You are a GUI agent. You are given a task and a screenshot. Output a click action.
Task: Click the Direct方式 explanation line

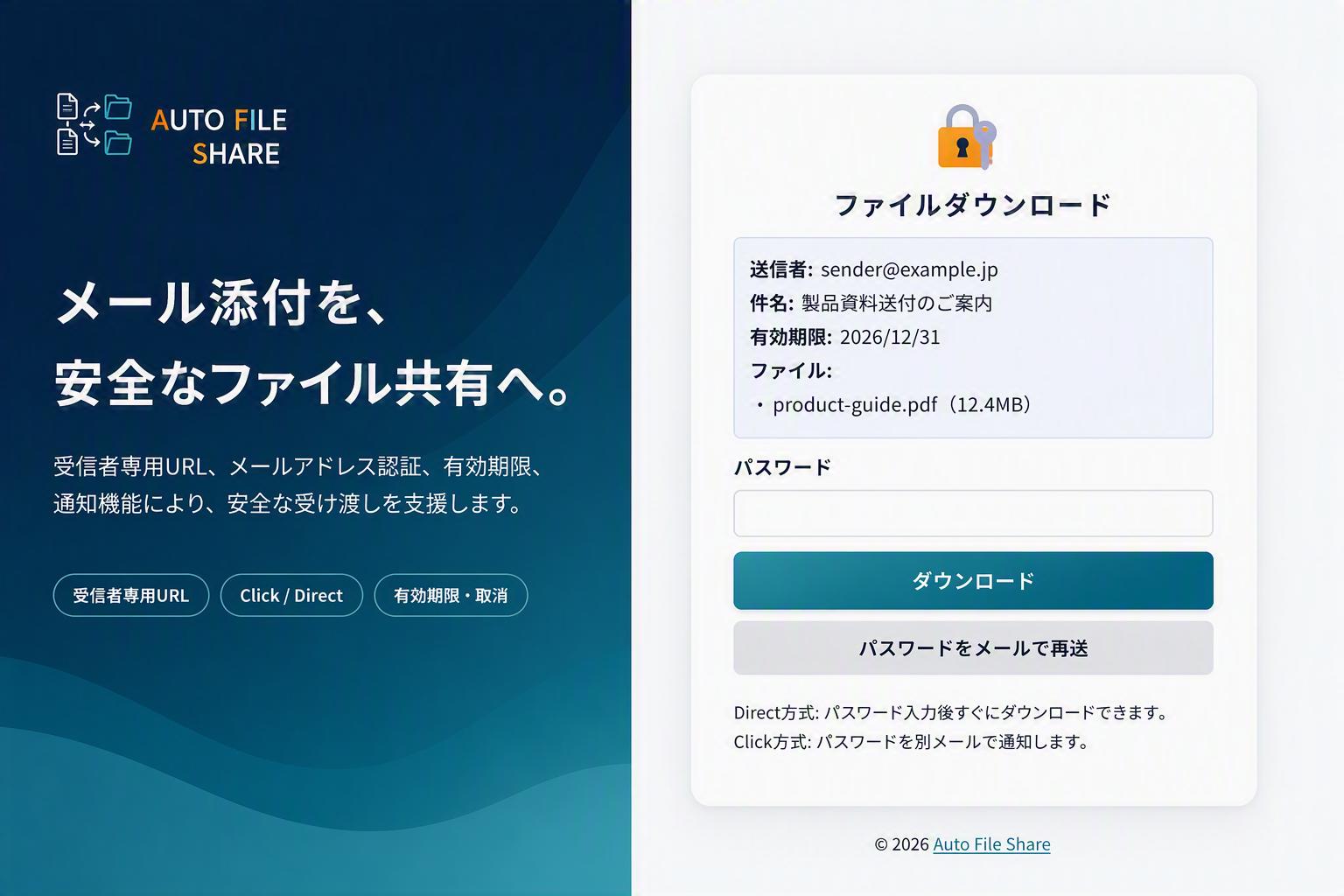[x=953, y=712]
